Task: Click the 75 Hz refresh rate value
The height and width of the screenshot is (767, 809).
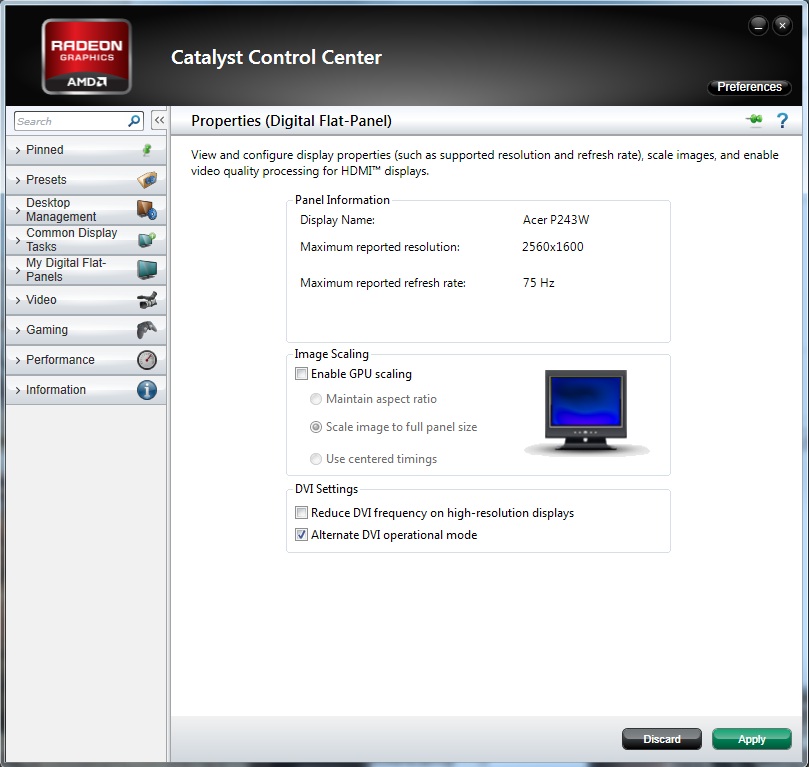Action: pyautogui.click(x=539, y=283)
